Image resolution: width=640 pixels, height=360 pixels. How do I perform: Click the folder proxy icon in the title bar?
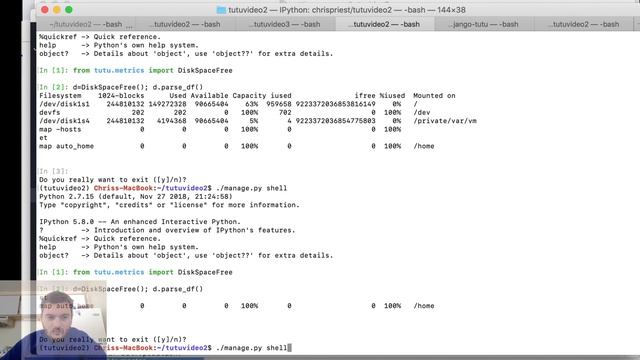coord(221,10)
